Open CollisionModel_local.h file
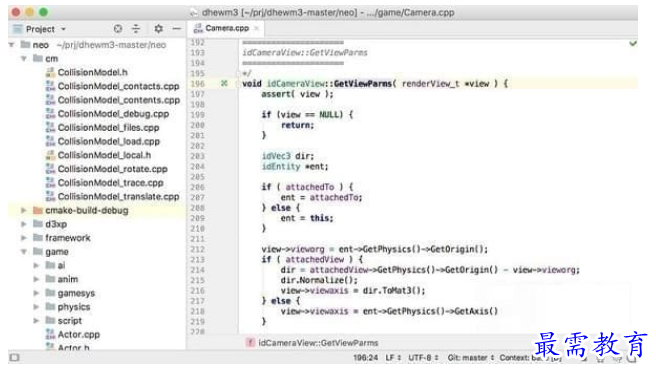This screenshot has height=376, width=656. 104,155
